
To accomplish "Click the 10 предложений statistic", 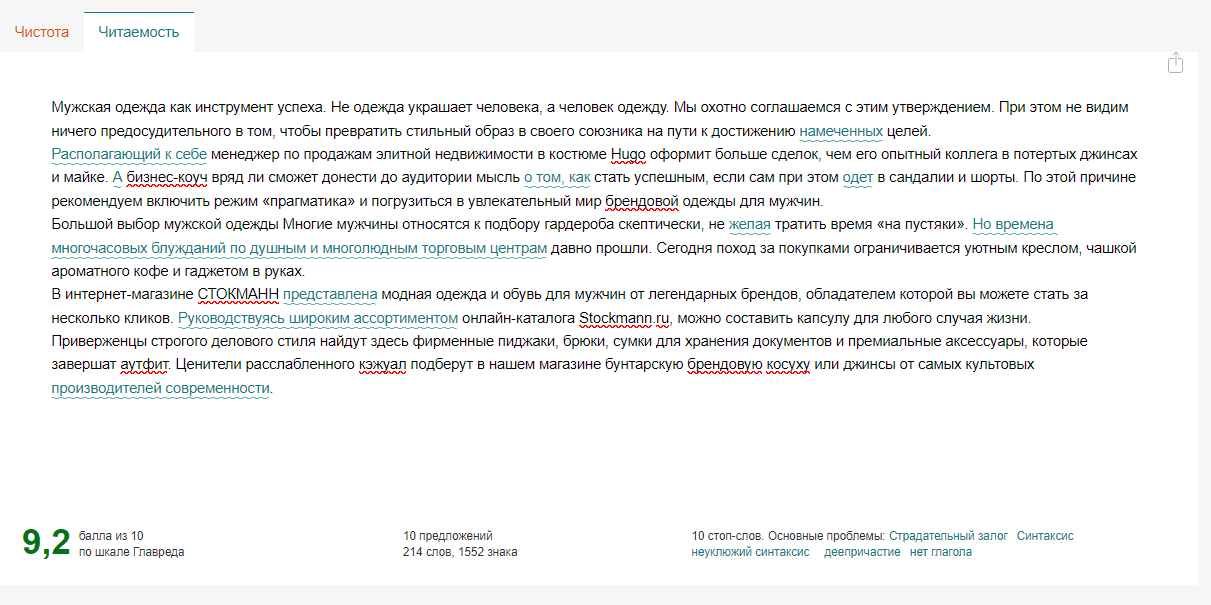I will tap(448, 536).
